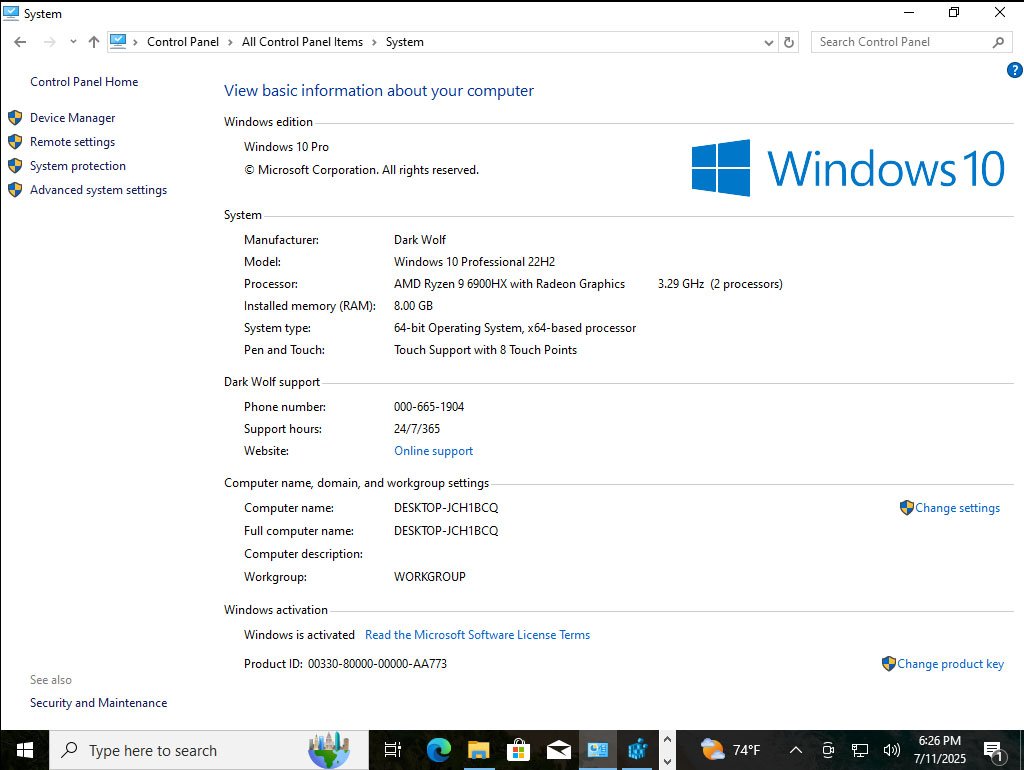Open the notification center icon
Screen dimensions: 1024x770
993,751
